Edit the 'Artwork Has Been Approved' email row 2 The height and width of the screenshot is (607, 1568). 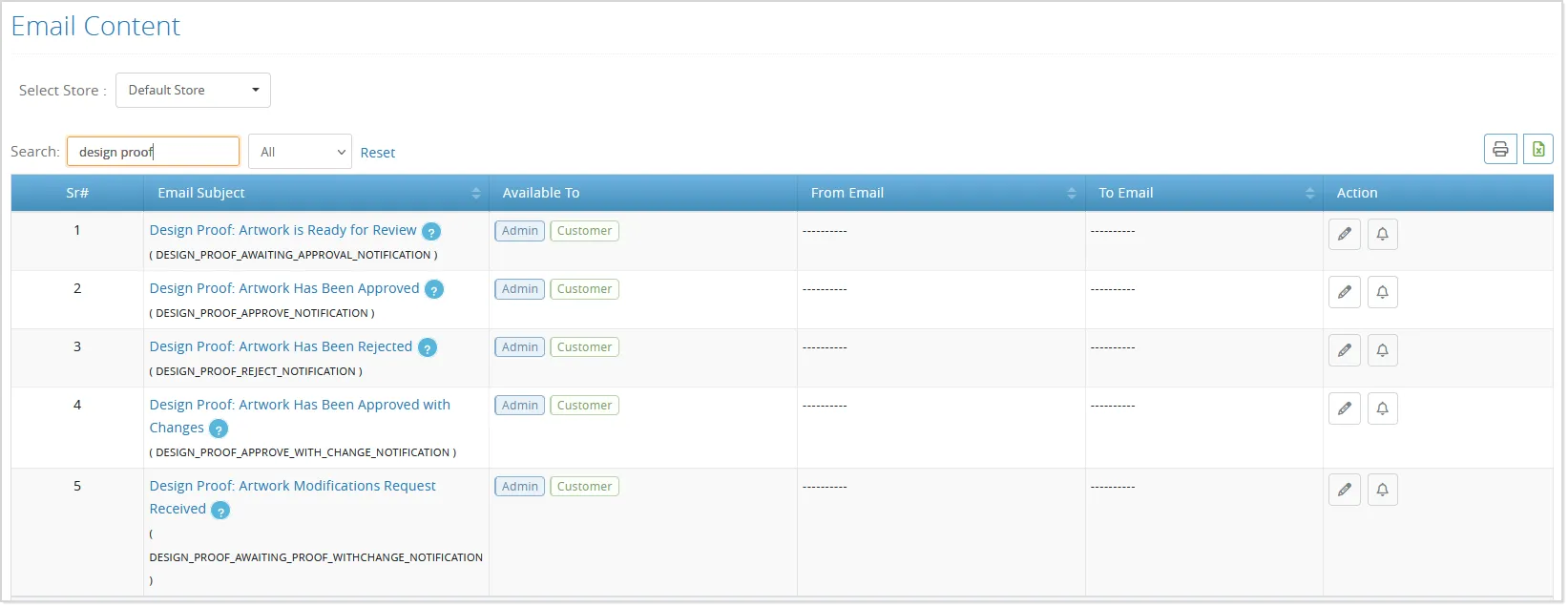(1345, 292)
